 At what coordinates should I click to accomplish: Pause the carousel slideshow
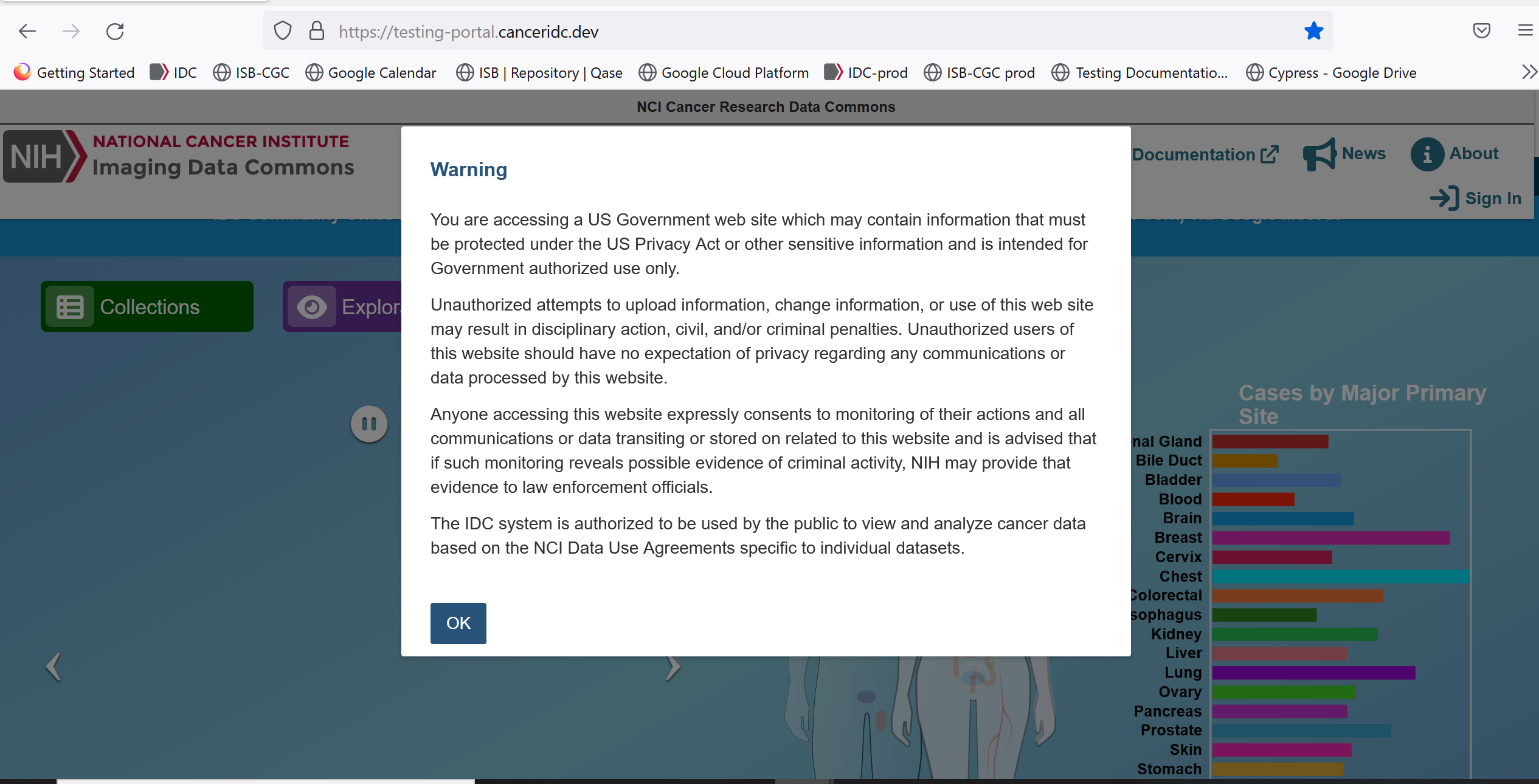(368, 424)
